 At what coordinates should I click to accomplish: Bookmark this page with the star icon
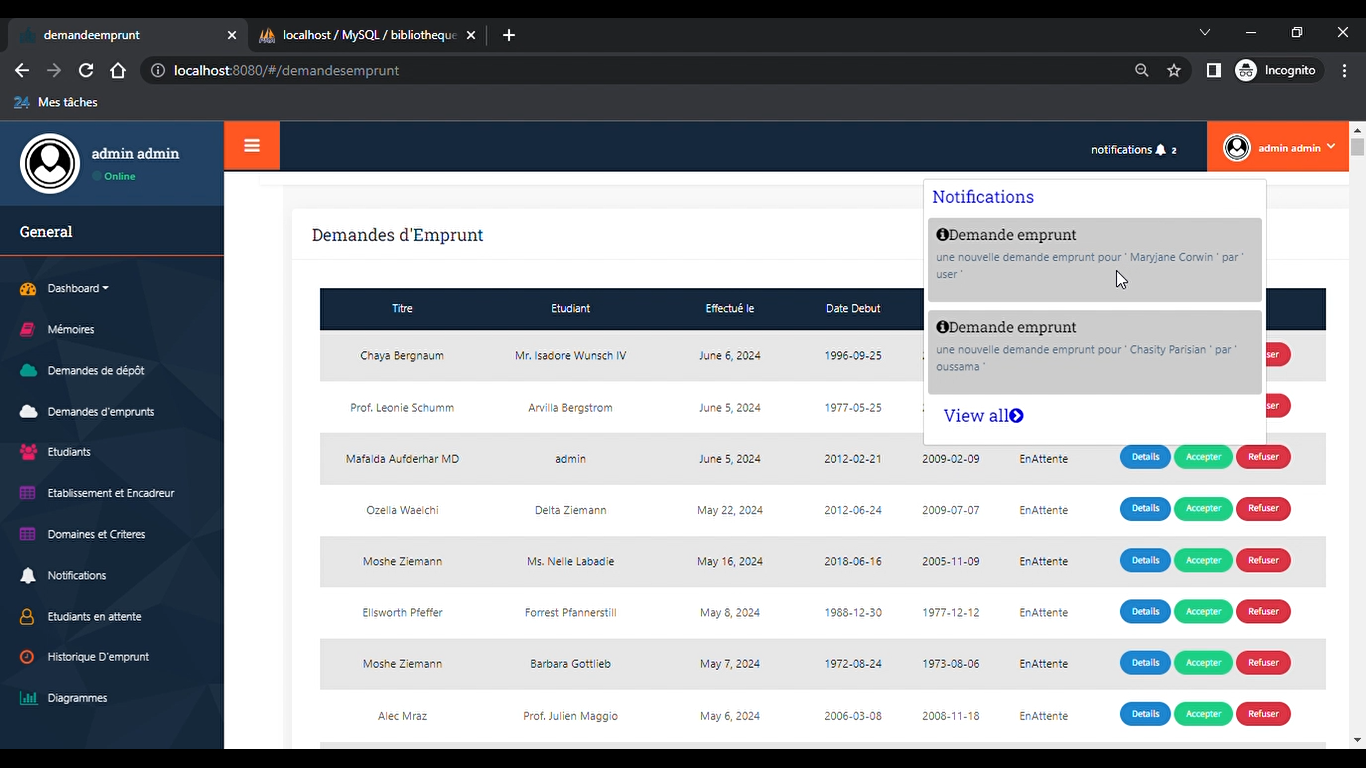coord(1174,71)
